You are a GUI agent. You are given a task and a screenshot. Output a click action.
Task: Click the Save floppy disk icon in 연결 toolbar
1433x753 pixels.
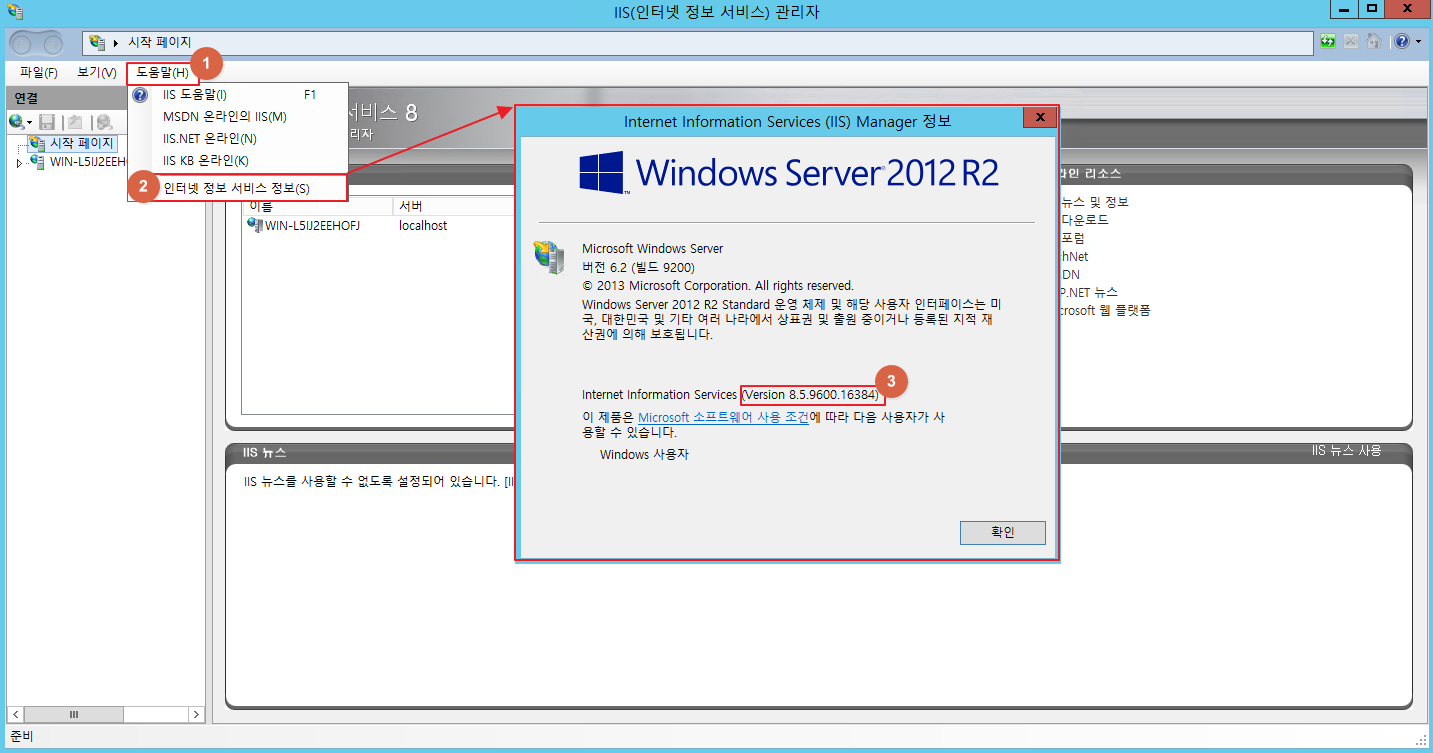47,121
